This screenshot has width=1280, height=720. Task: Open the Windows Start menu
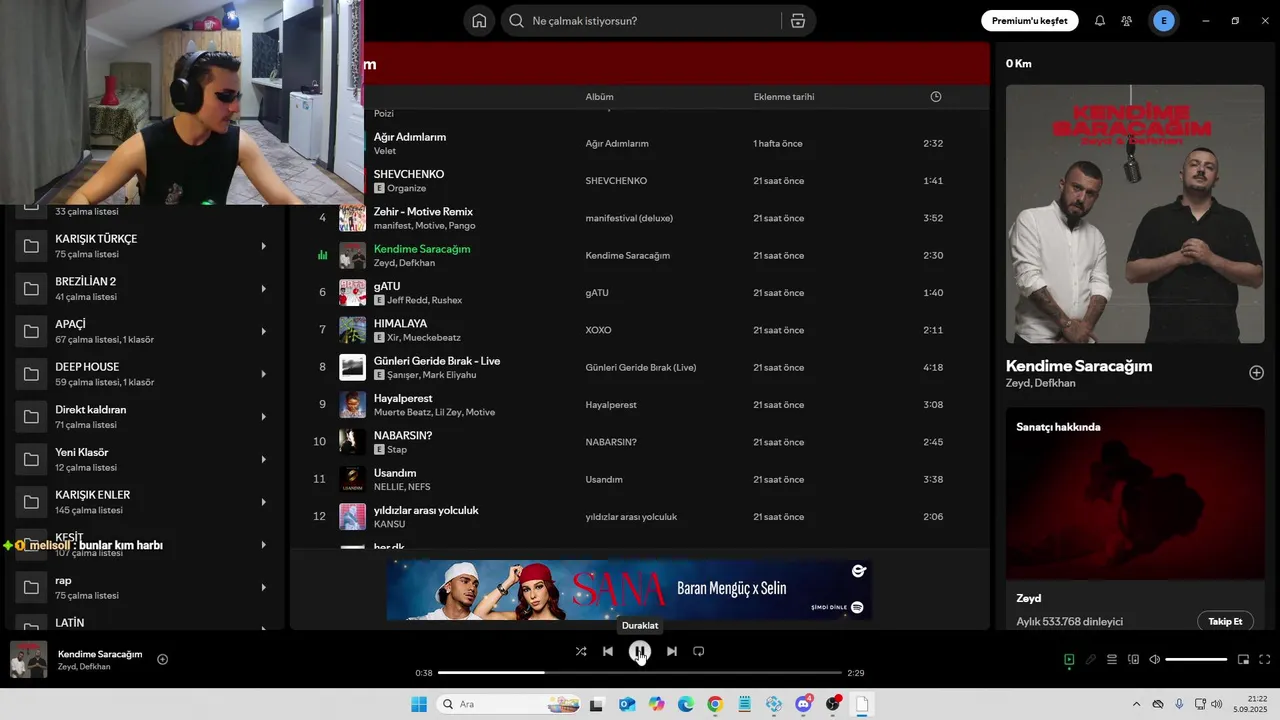pyautogui.click(x=419, y=704)
